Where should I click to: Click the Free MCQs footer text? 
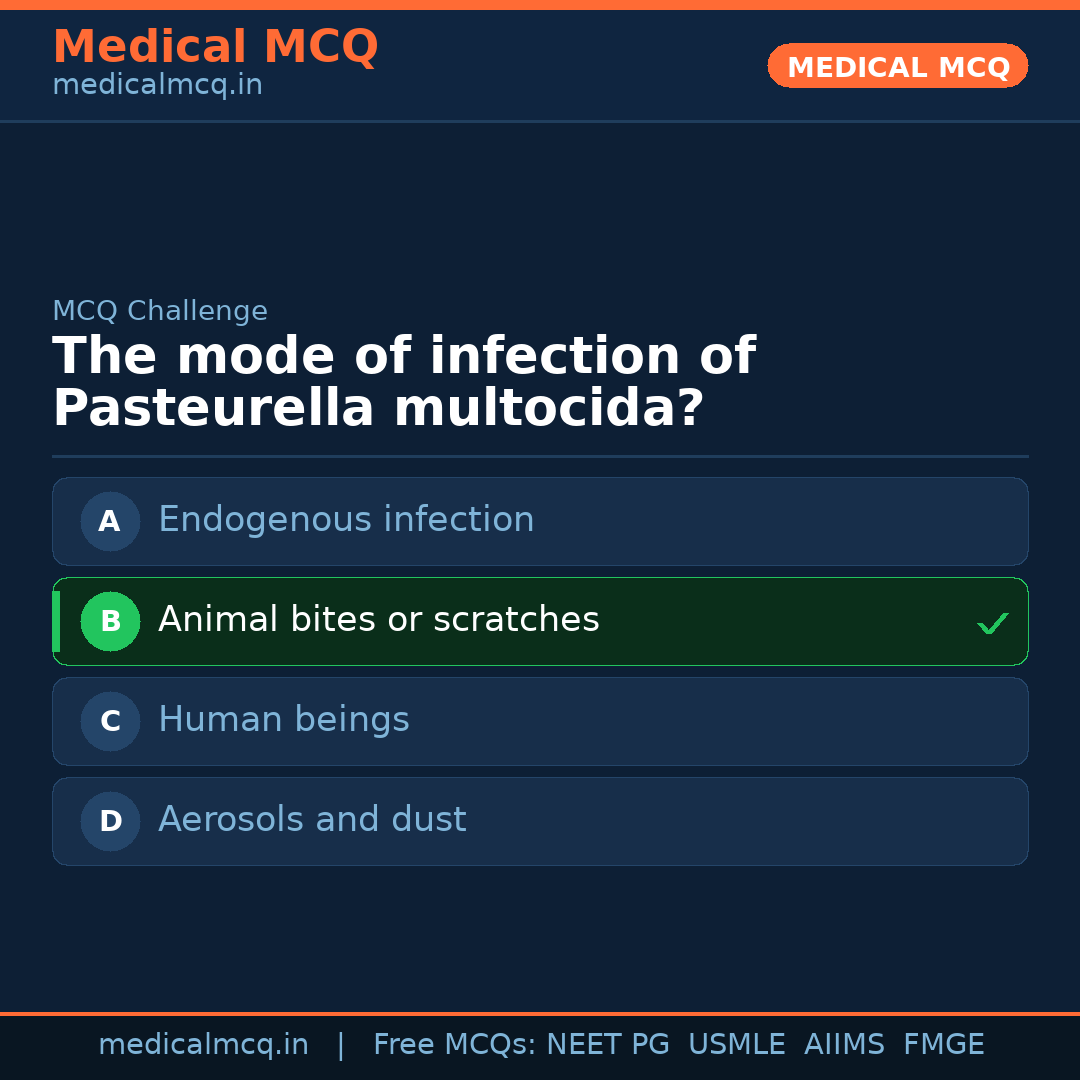(x=454, y=1045)
